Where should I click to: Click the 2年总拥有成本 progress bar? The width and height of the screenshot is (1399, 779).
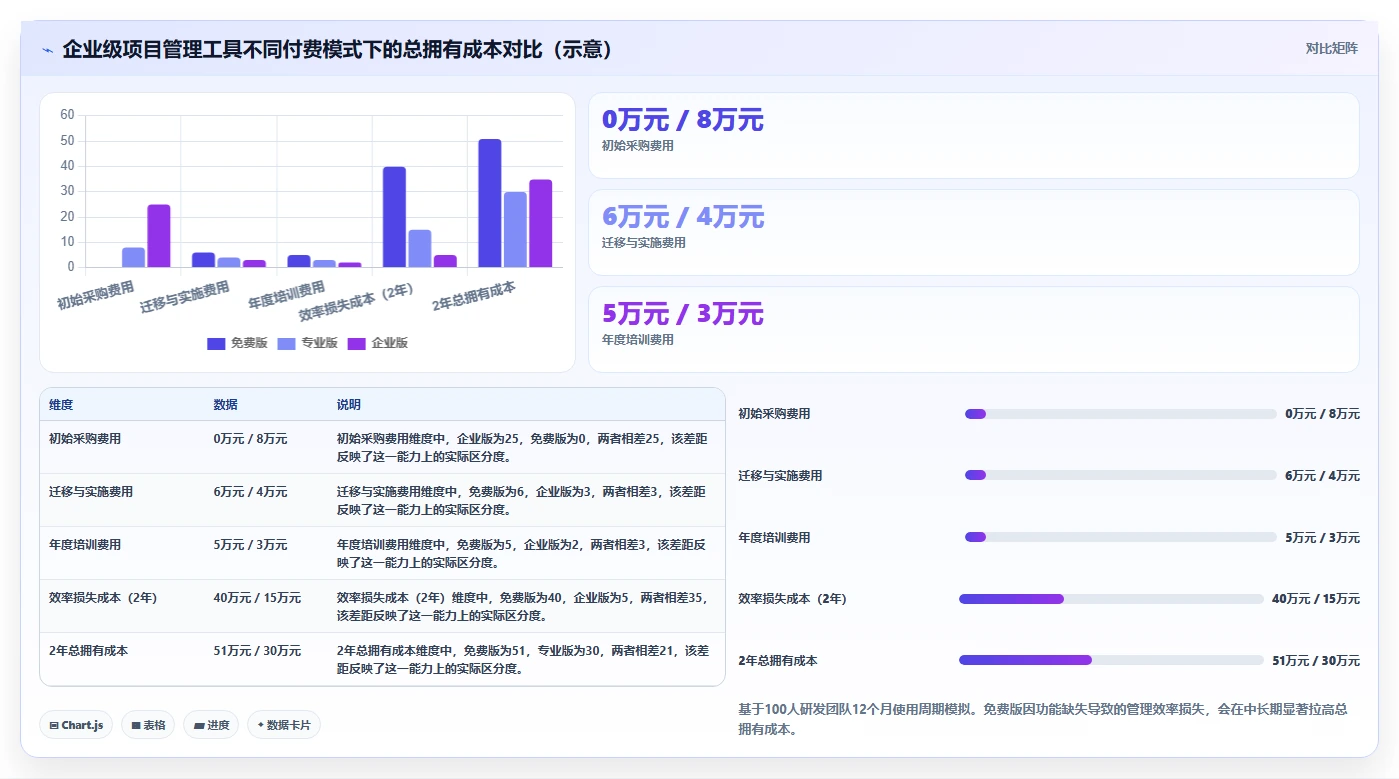point(1111,660)
